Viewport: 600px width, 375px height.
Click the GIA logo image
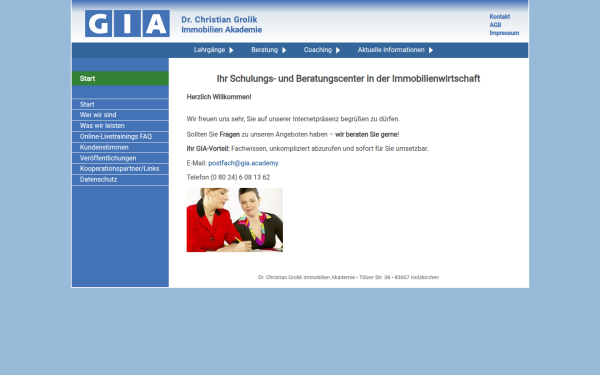tap(127, 23)
